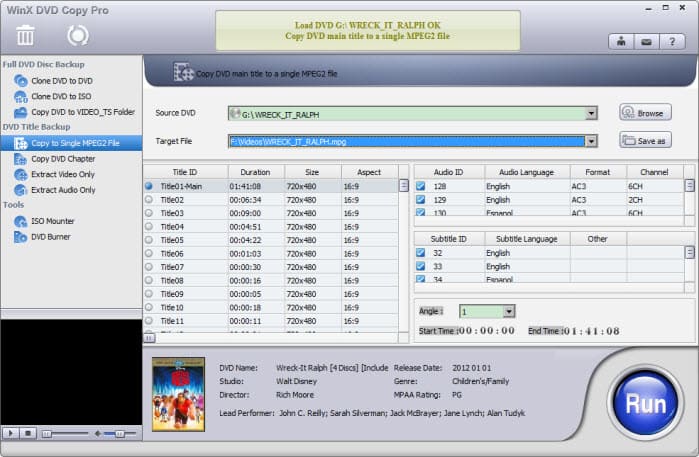
Task: Click the speaker volume icon under preview
Action: [98, 433]
